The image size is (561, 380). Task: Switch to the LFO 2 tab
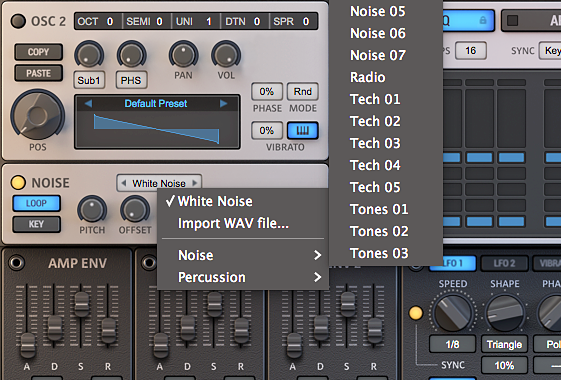point(504,263)
